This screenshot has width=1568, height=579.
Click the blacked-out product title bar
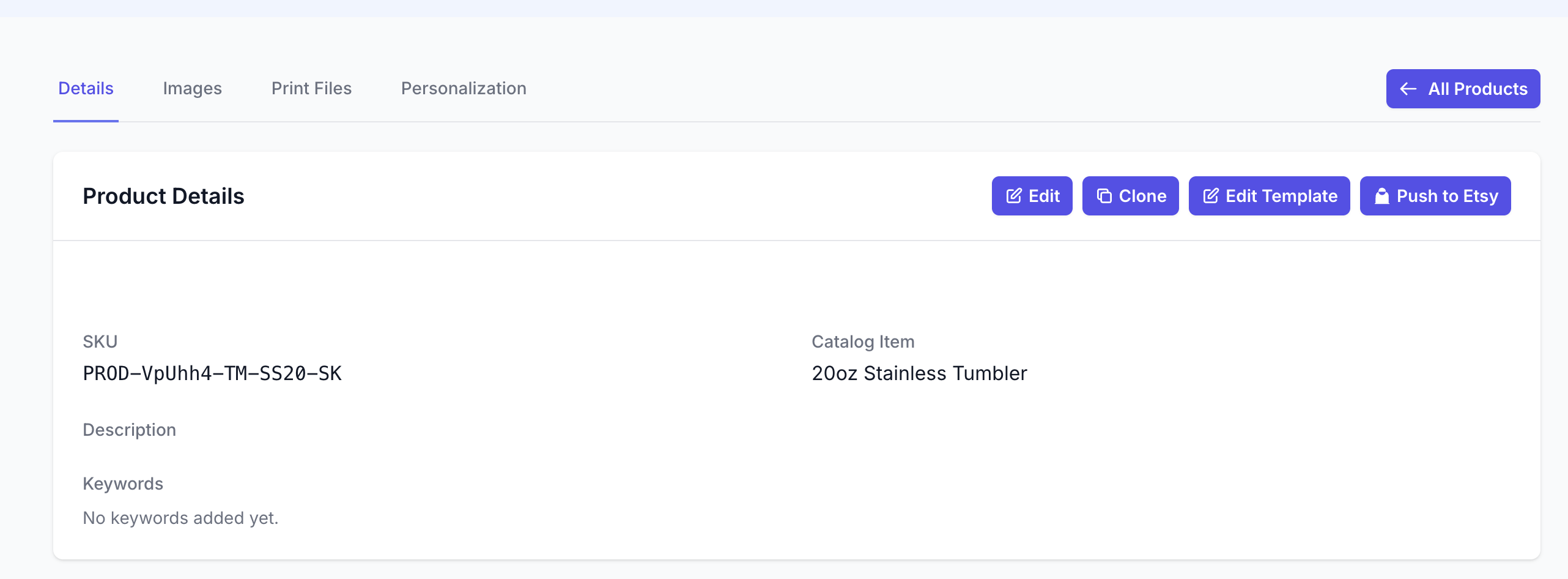639,291
